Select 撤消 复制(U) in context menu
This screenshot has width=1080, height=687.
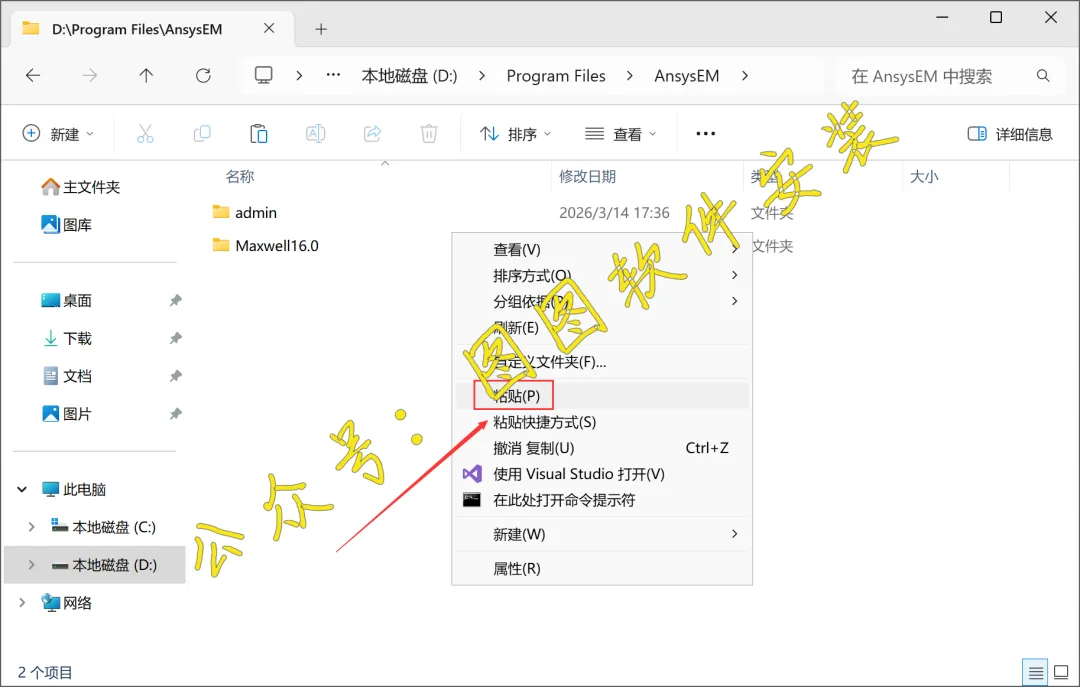(x=602, y=448)
